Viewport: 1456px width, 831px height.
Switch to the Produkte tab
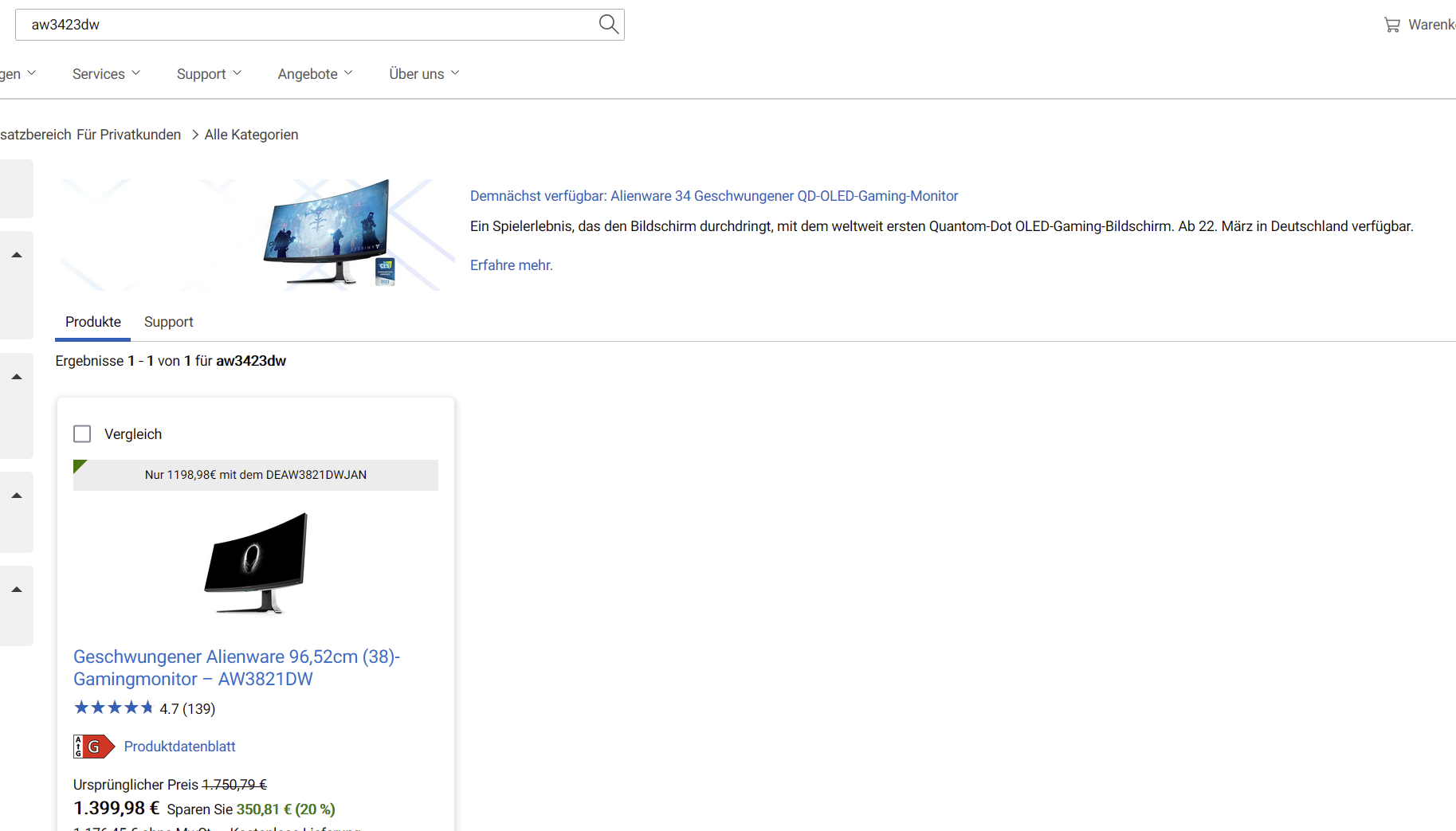[x=93, y=322]
